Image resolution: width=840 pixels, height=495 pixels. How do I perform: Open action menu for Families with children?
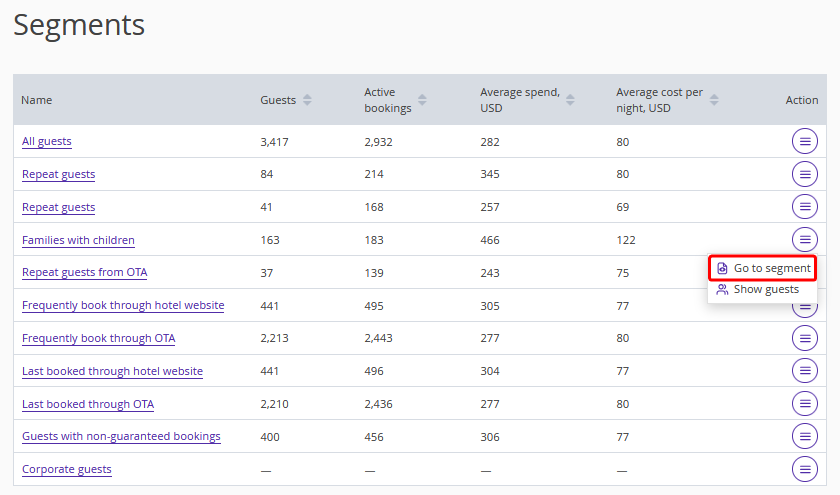[x=804, y=240]
